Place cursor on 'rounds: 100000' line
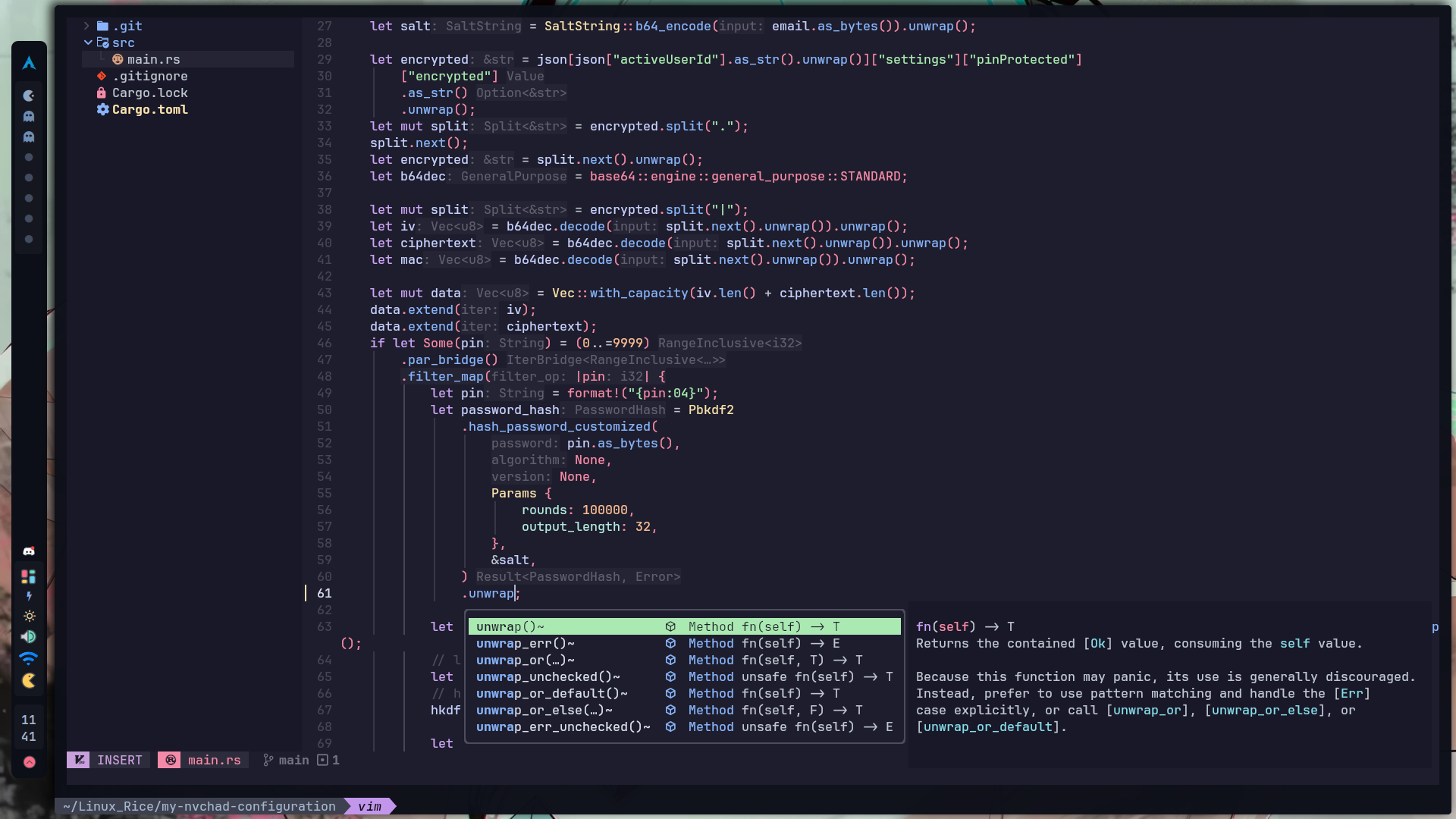Viewport: 1456px width, 819px height. (578, 510)
